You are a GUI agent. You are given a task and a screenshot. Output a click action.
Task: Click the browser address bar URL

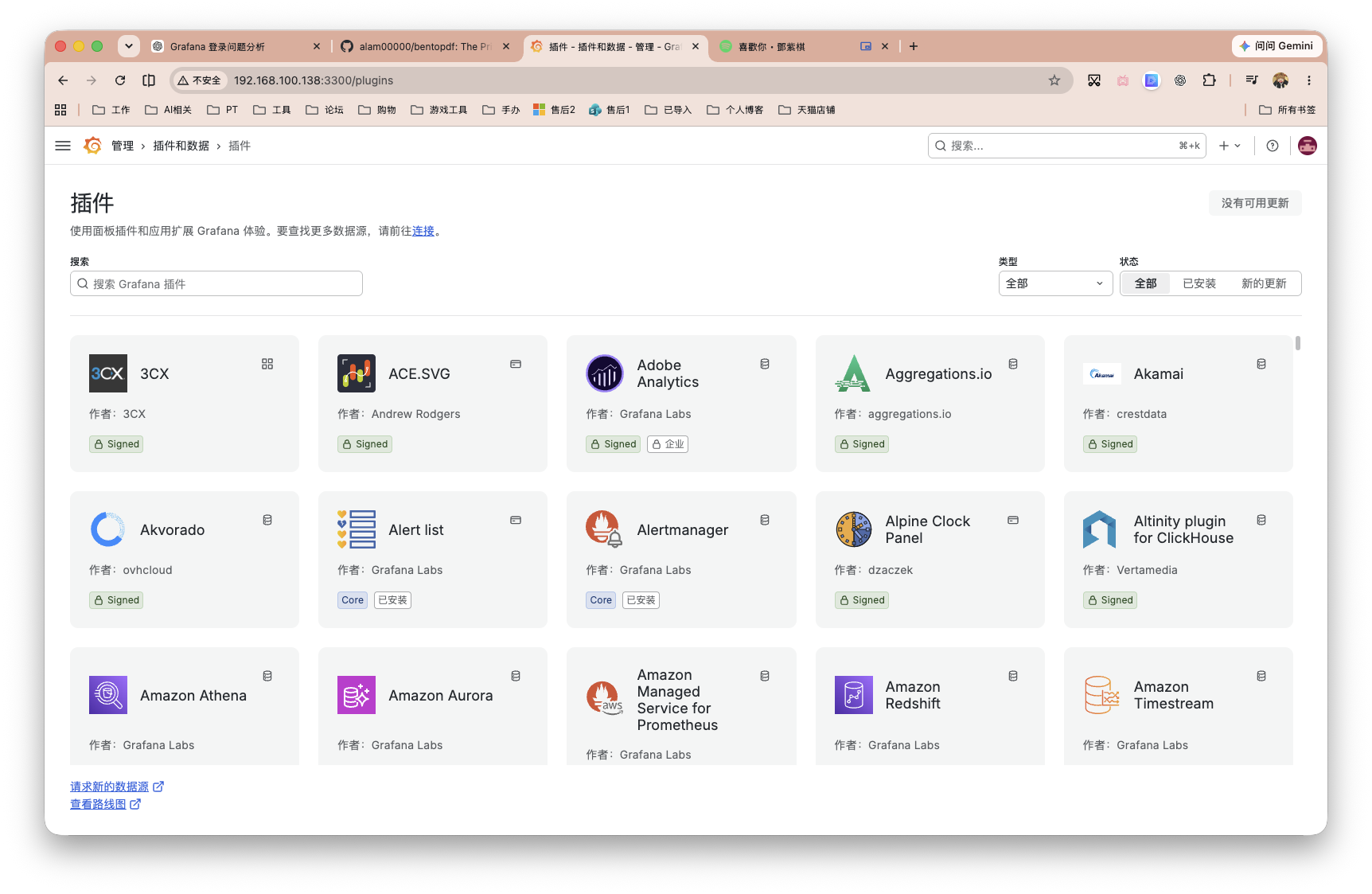314,80
